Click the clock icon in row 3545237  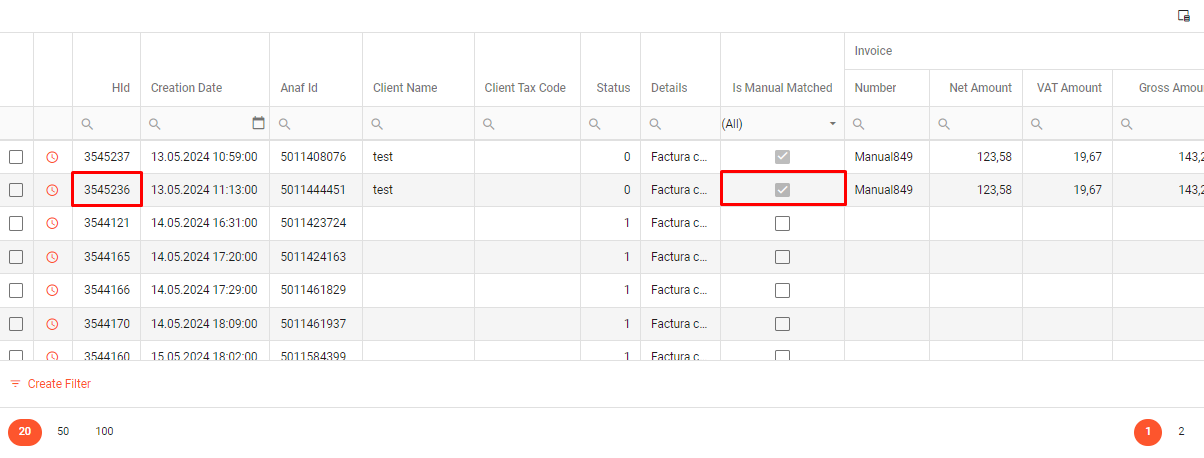tap(52, 157)
